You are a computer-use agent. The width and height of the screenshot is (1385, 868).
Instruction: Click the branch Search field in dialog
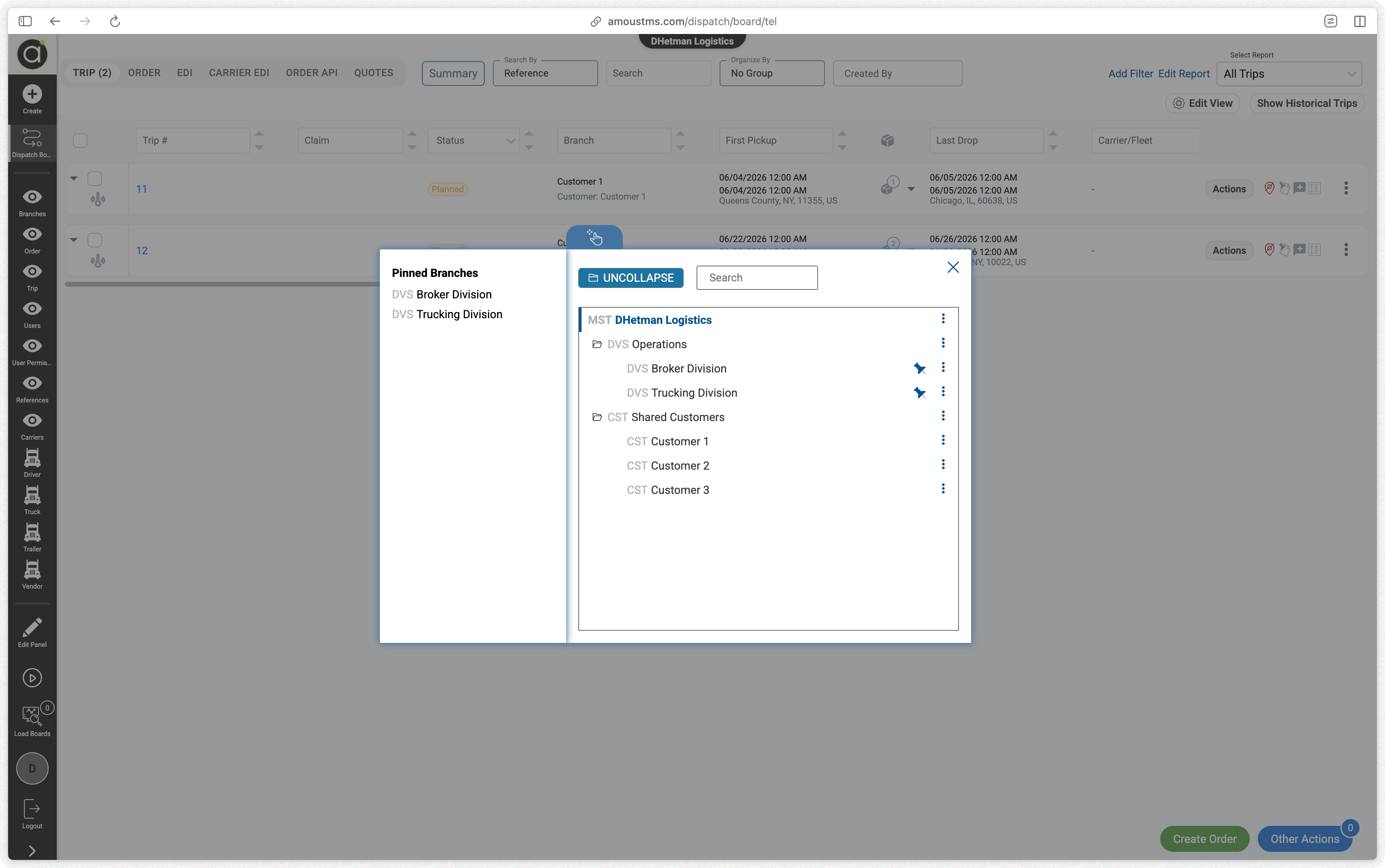(x=757, y=278)
